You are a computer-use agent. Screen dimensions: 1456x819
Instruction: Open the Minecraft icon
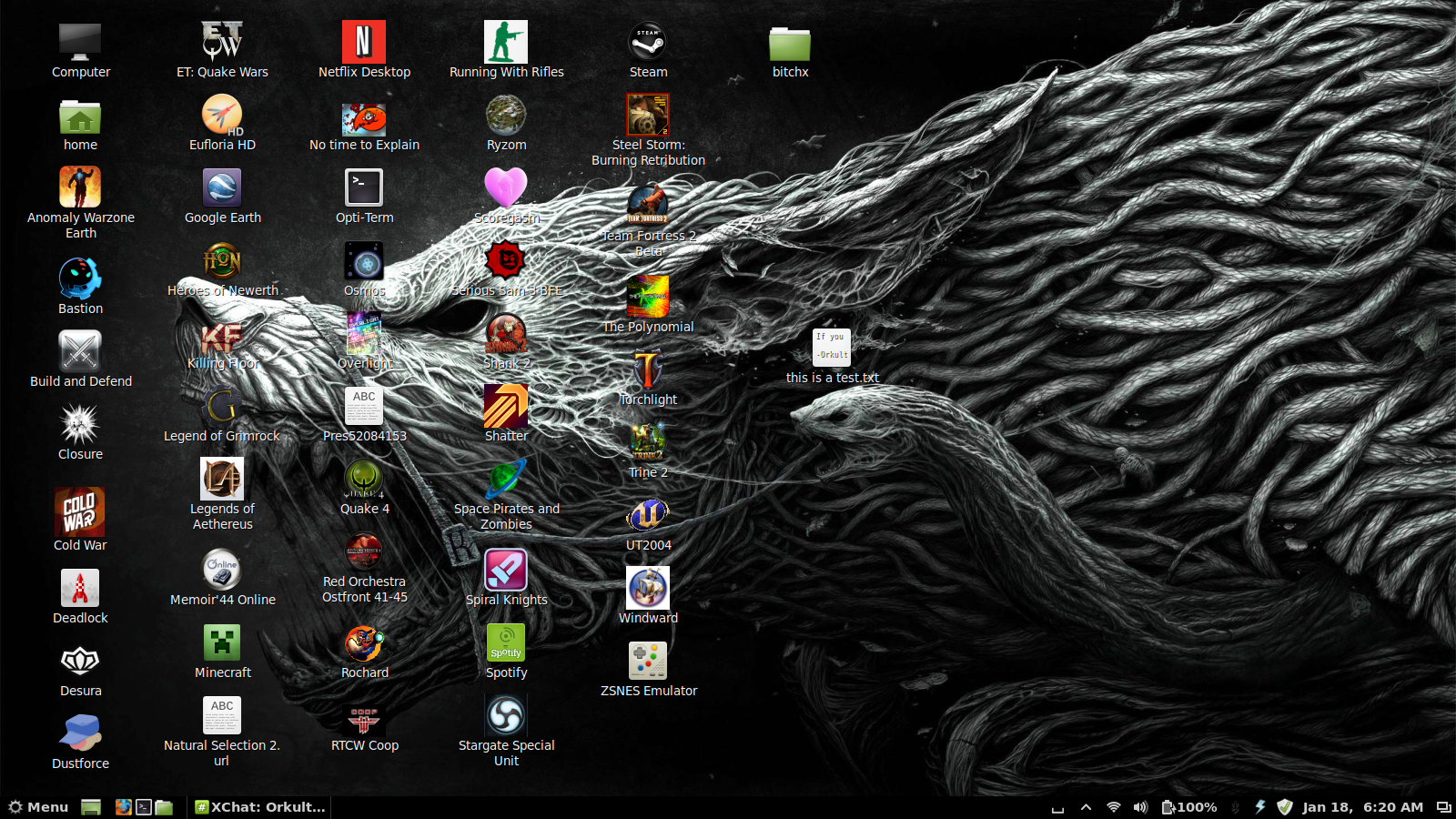(222, 642)
